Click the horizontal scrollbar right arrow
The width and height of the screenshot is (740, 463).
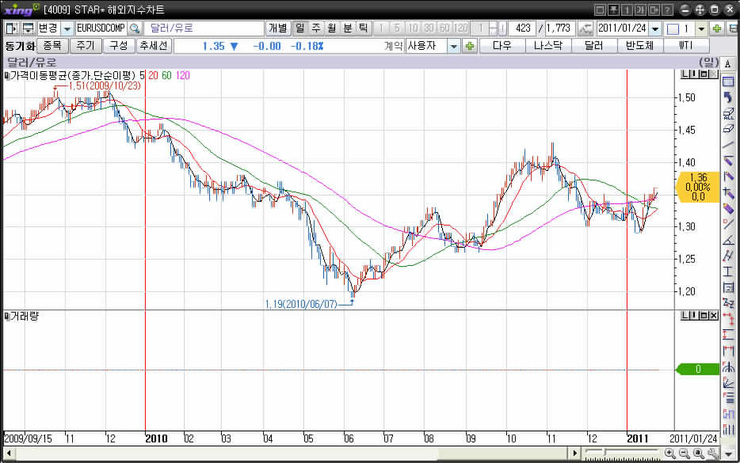574,454
